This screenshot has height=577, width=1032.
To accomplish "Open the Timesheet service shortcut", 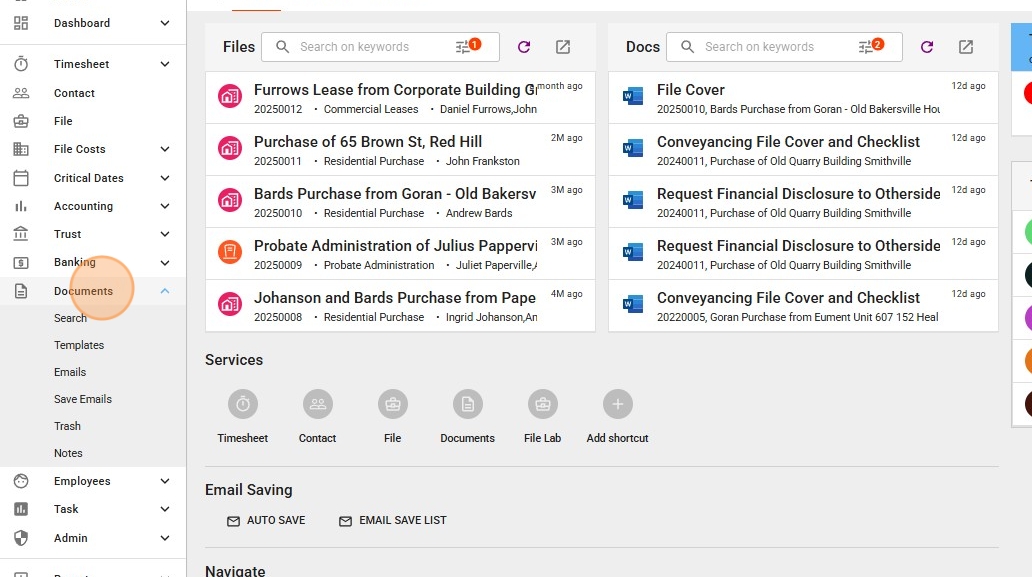I will point(243,404).
